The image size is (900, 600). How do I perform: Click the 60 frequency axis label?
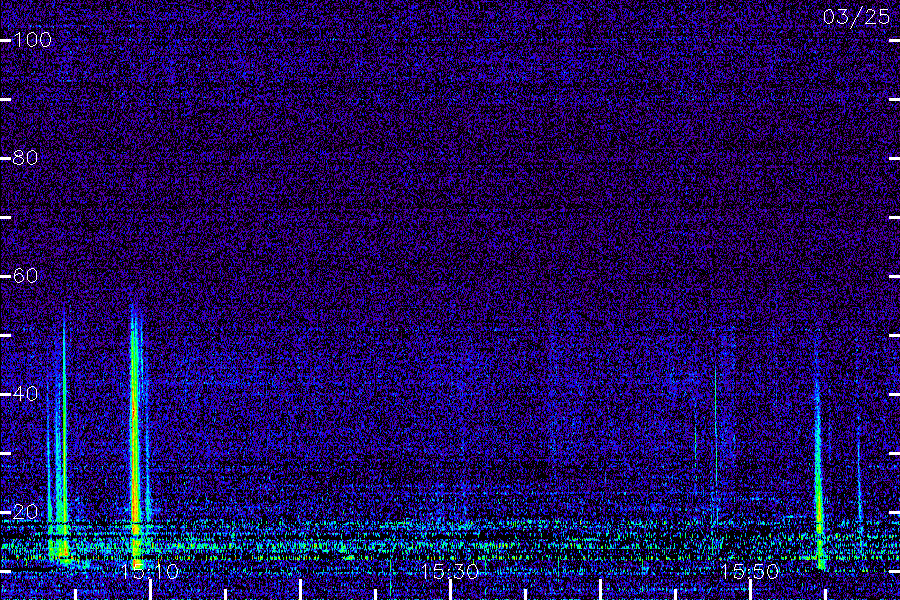25,276
